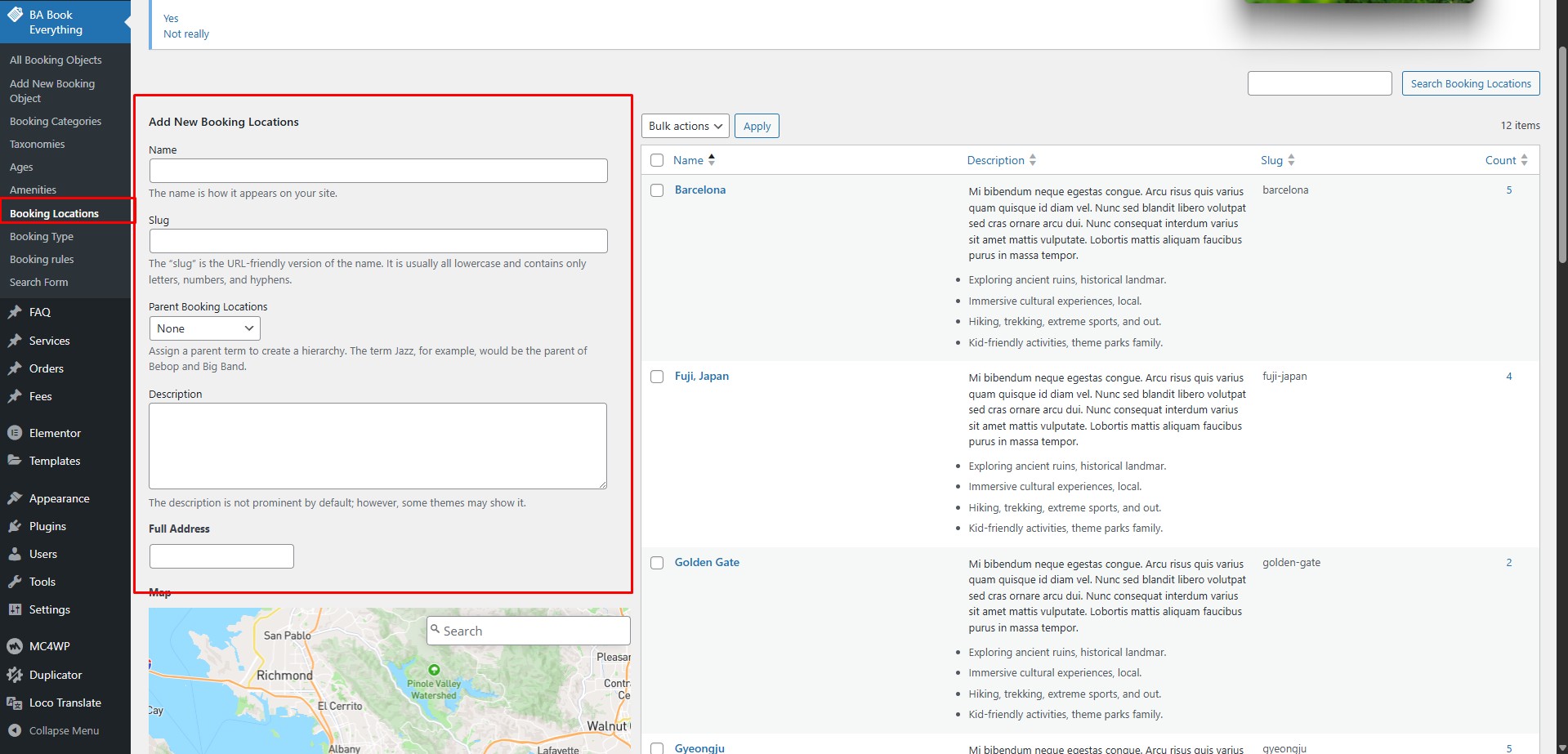Focus the Slug input field
This screenshot has width=1568, height=754.
(x=378, y=241)
